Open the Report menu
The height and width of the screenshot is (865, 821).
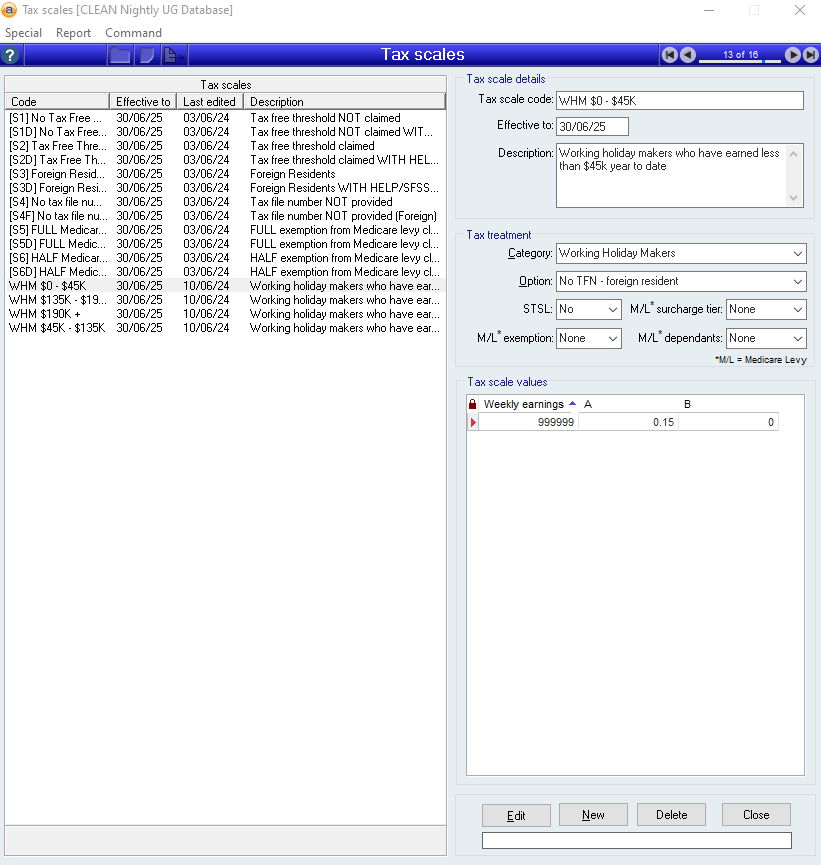[x=73, y=33]
